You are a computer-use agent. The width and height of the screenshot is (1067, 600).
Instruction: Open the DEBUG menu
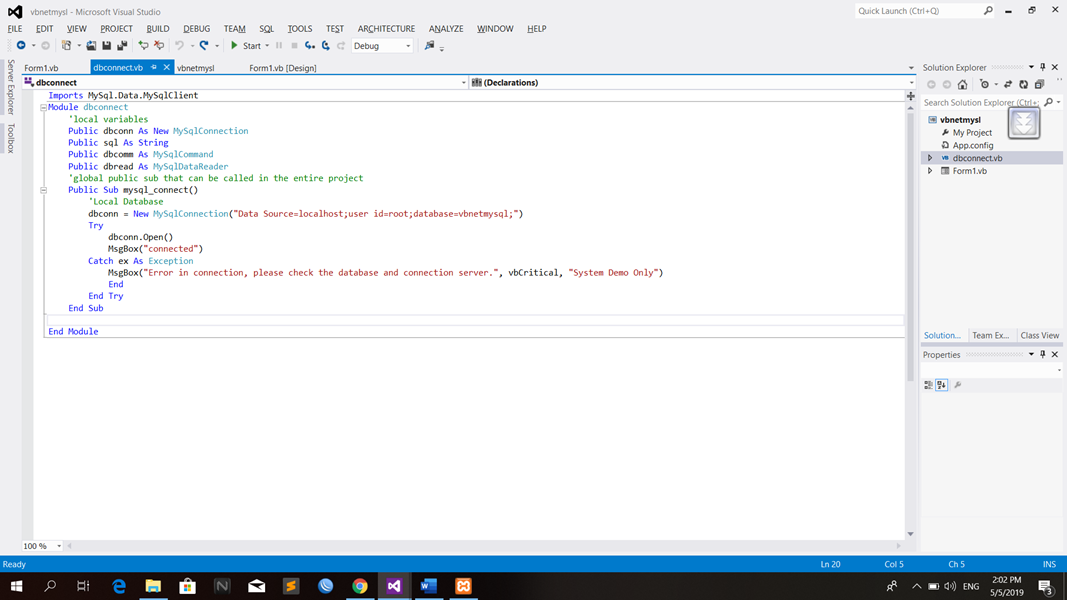[197, 29]
